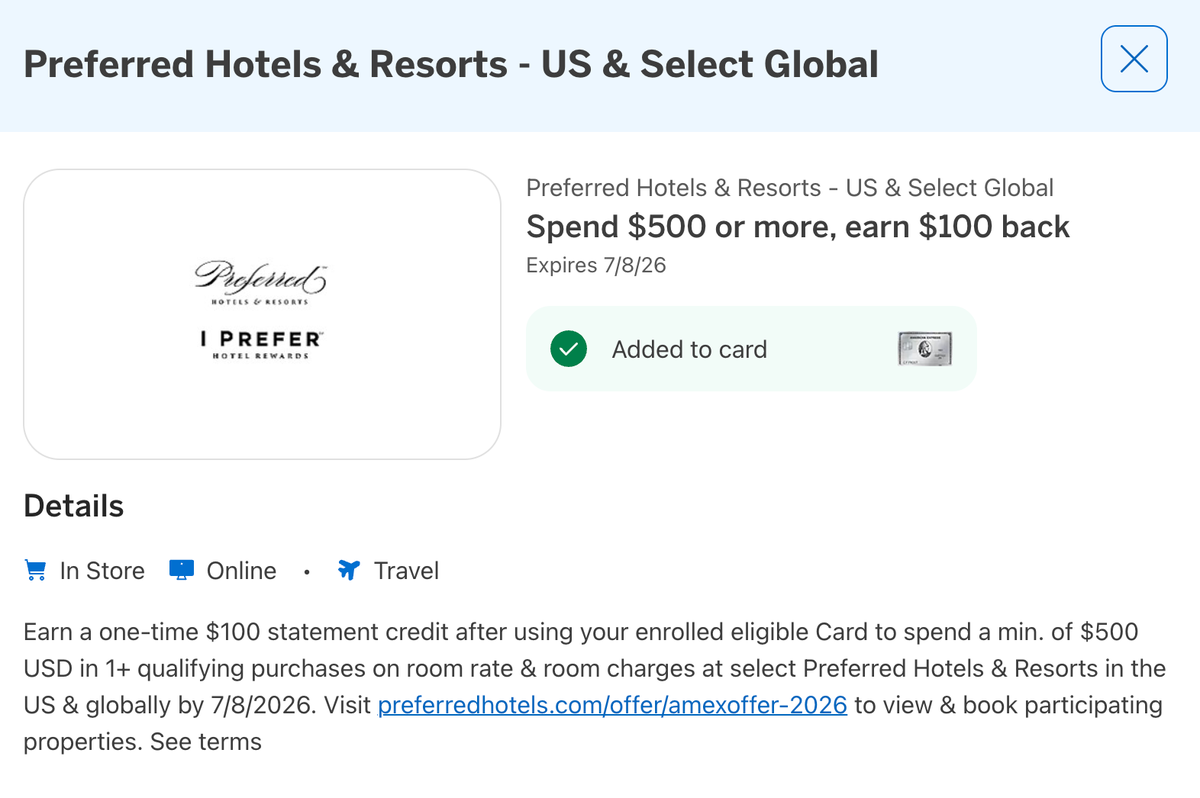Click the green checkmark confirmation icon
Viewport: 1200px width, 798px height.
pos(568,349)
